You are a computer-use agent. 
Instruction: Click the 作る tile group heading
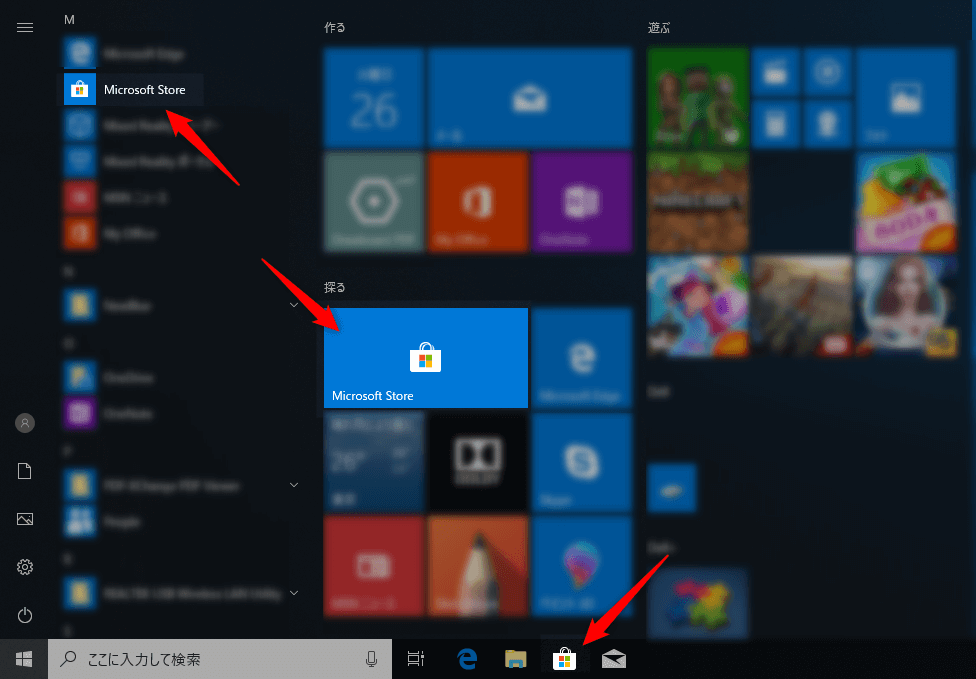(x=335, y=27)
